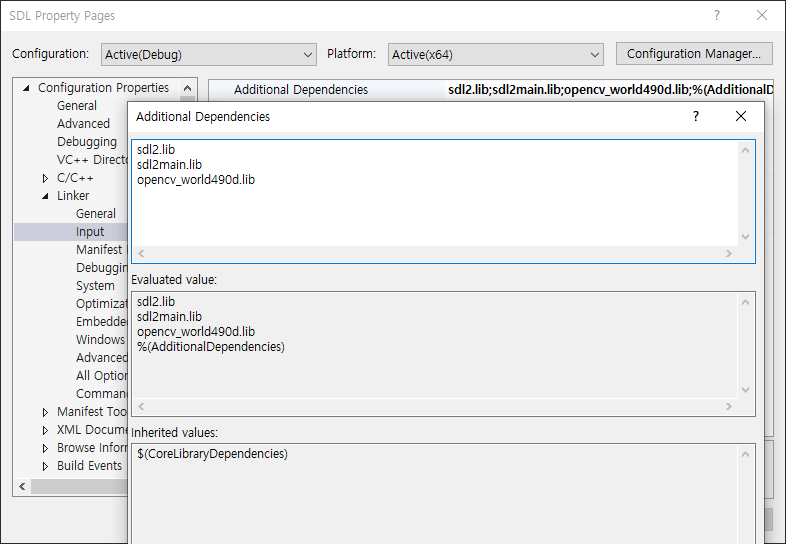Click right arrow of edit box horizontal scrollbar
786x544 pixels.
click(x=729, y=254)
